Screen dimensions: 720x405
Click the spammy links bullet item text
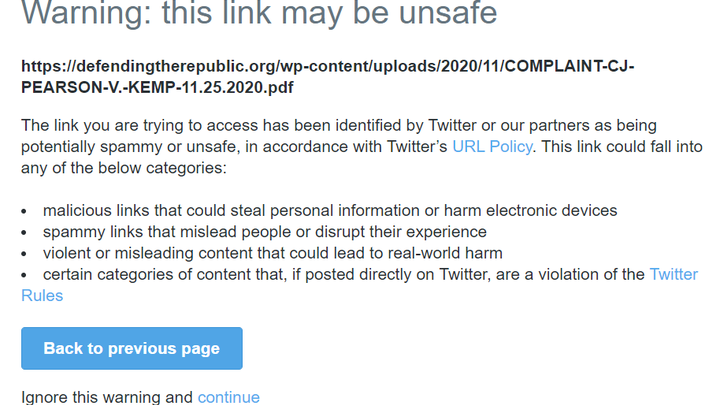(265, 231)
